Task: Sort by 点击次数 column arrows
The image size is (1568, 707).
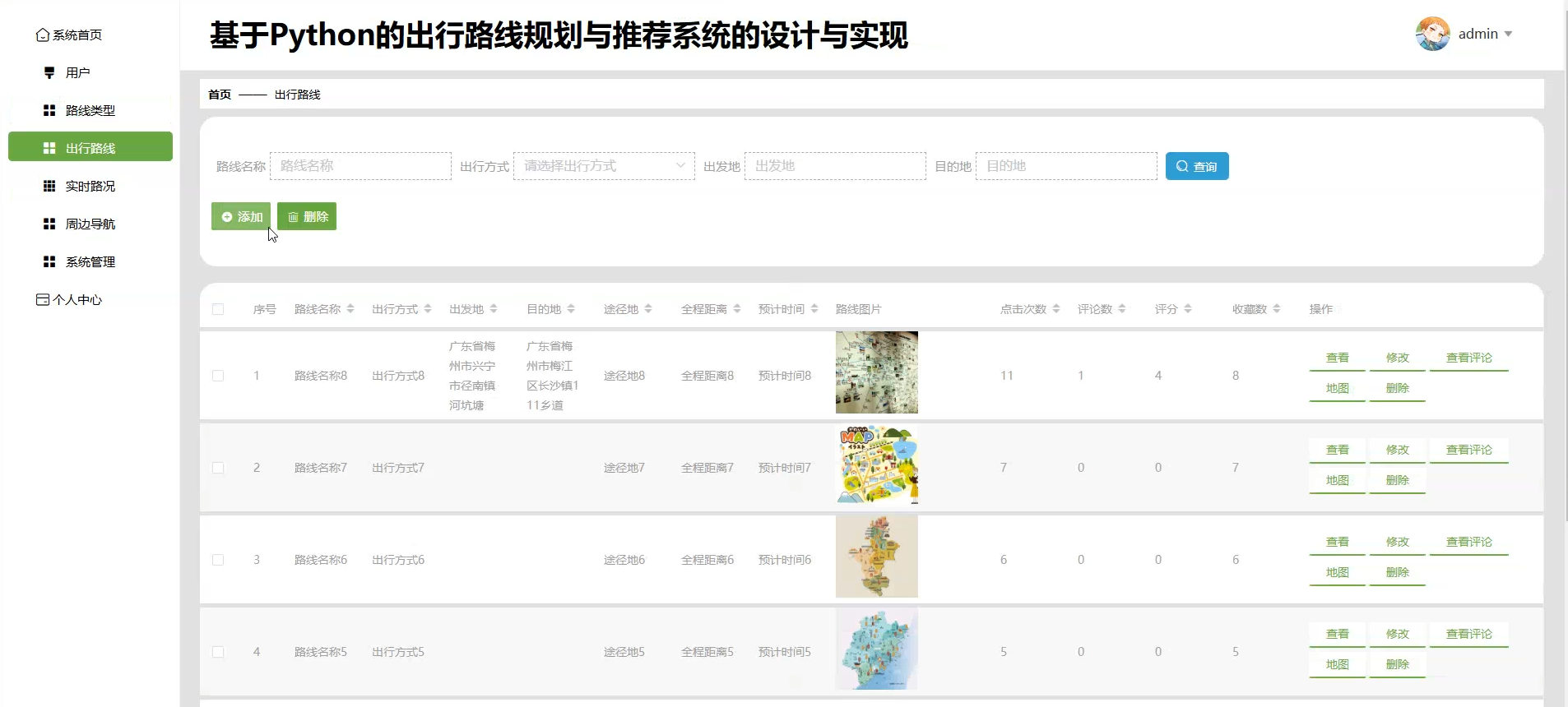Action: (1056, 309)
